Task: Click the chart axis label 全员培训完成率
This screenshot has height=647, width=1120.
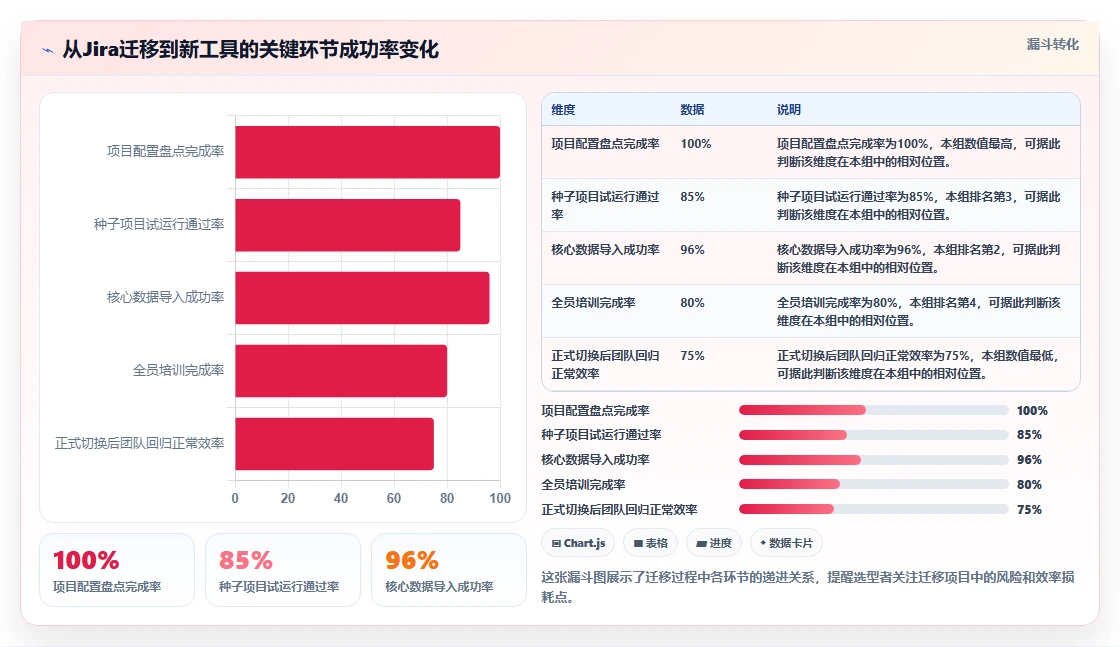Action: (x=179, y=370)
